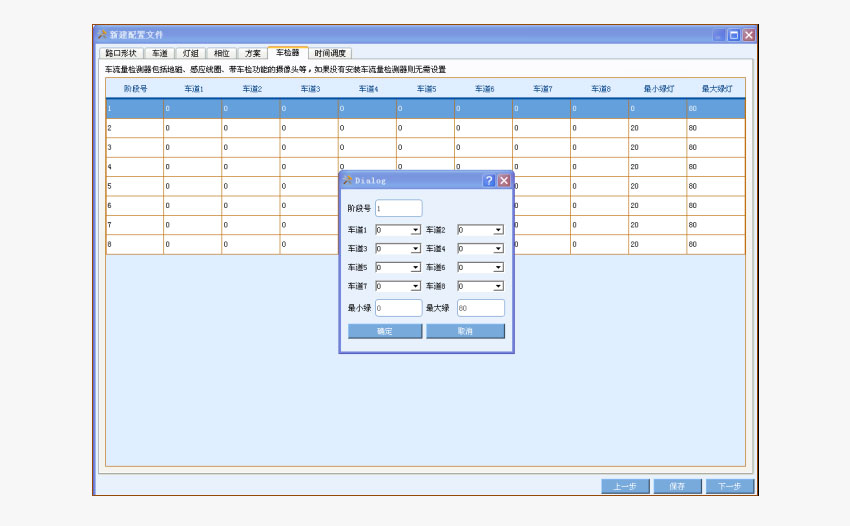Maximize the 新建配置文件 window
This screenshot has width=850, height=526.
click(734, 35)
